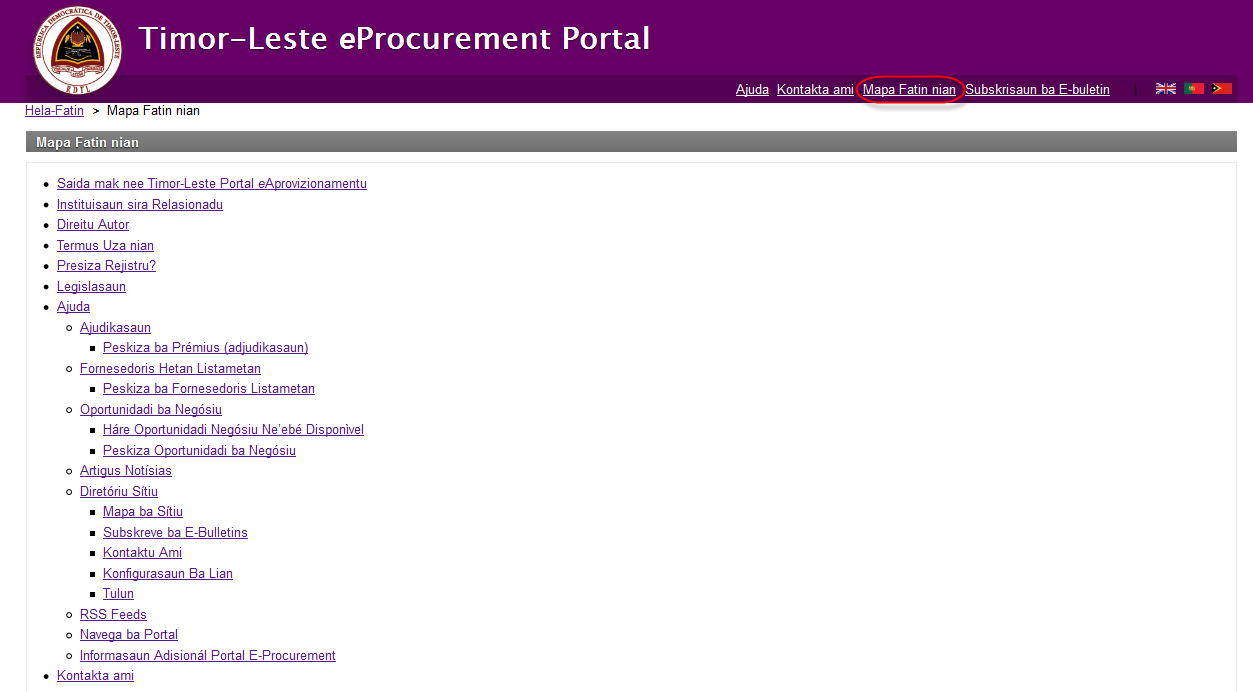Click the Presiza Rejistru? link
Screen dimensions: 1253x692
coord(106,266)
